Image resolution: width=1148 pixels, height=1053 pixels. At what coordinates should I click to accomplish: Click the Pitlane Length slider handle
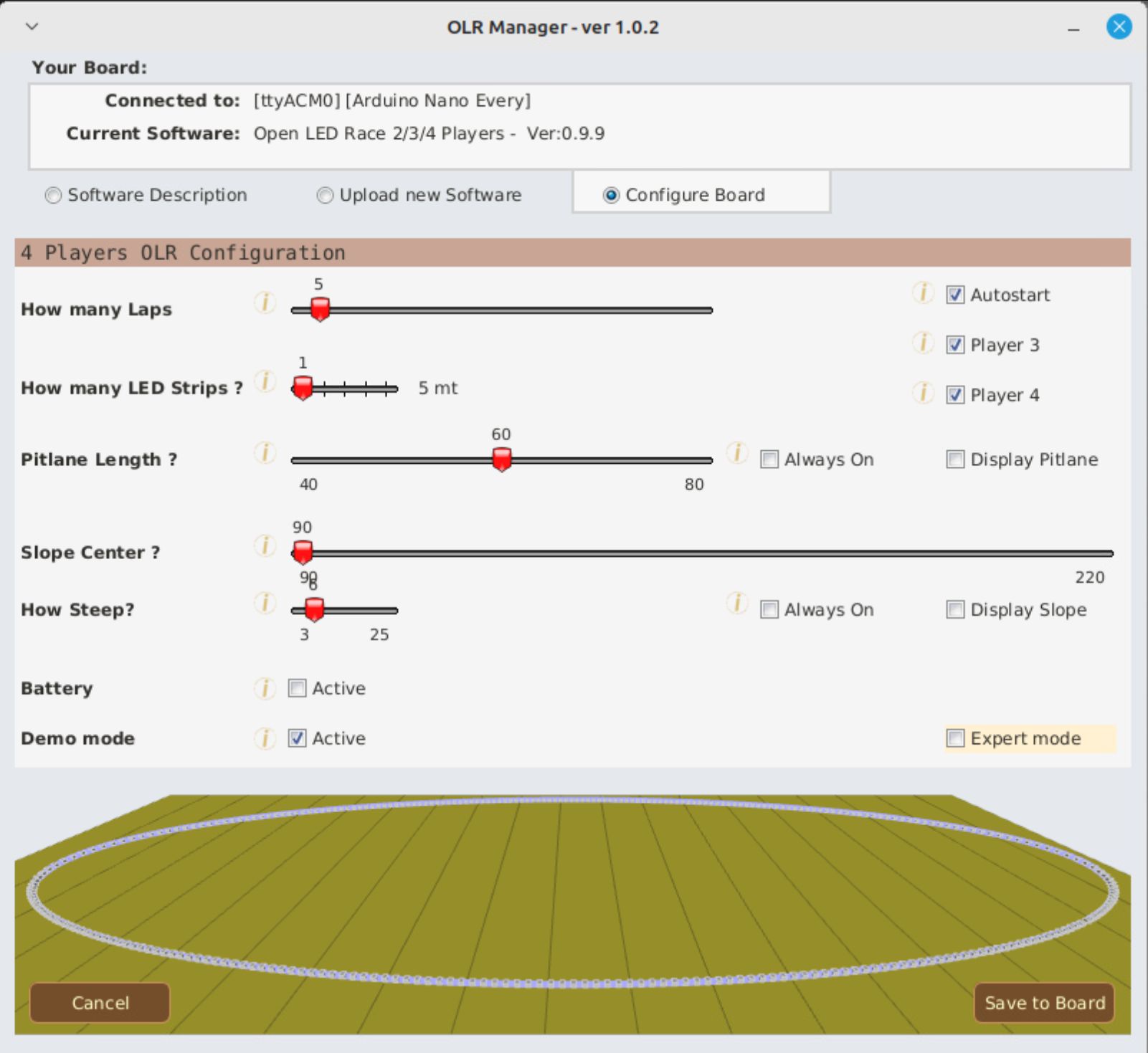502,459
